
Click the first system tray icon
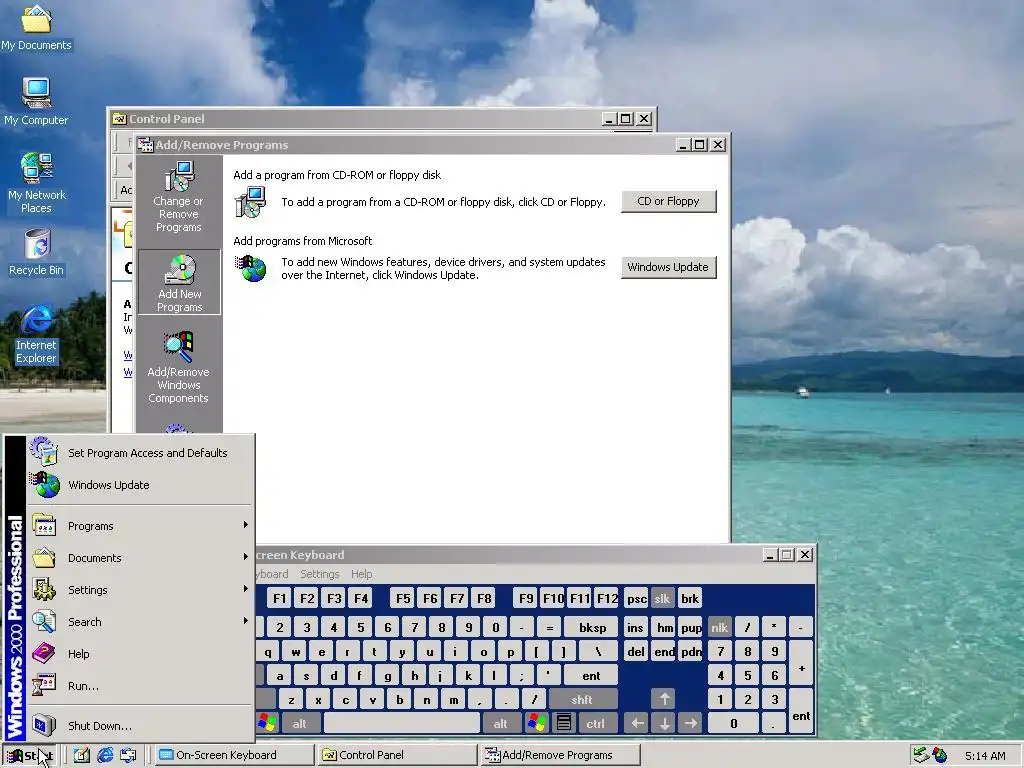coord(920,755)
